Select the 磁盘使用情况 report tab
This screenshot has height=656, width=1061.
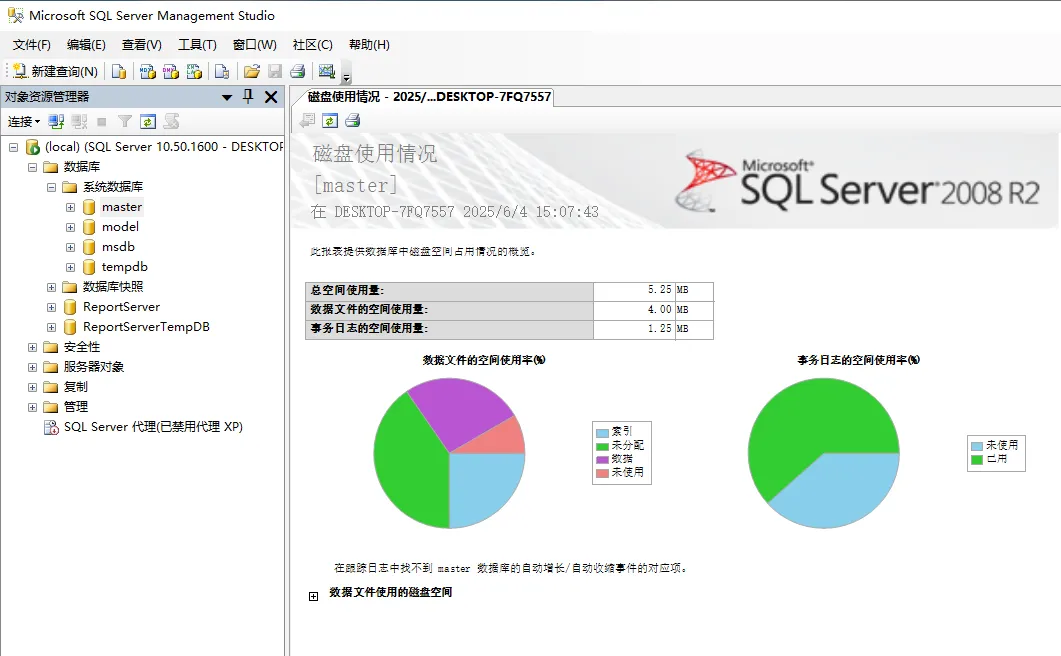point(429,97)
